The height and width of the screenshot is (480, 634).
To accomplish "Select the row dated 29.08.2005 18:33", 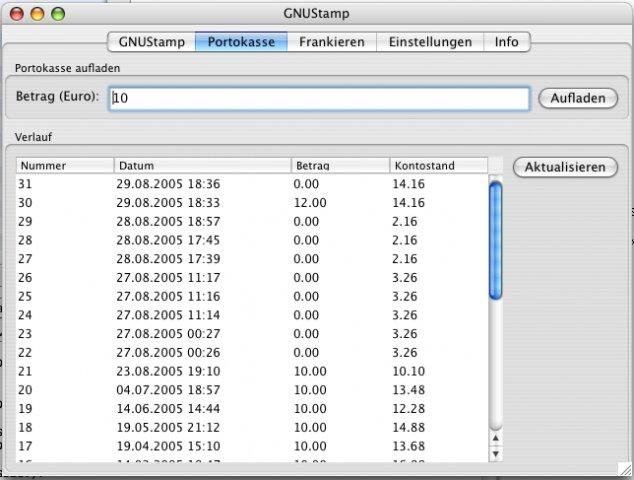I will coord(252,203).
